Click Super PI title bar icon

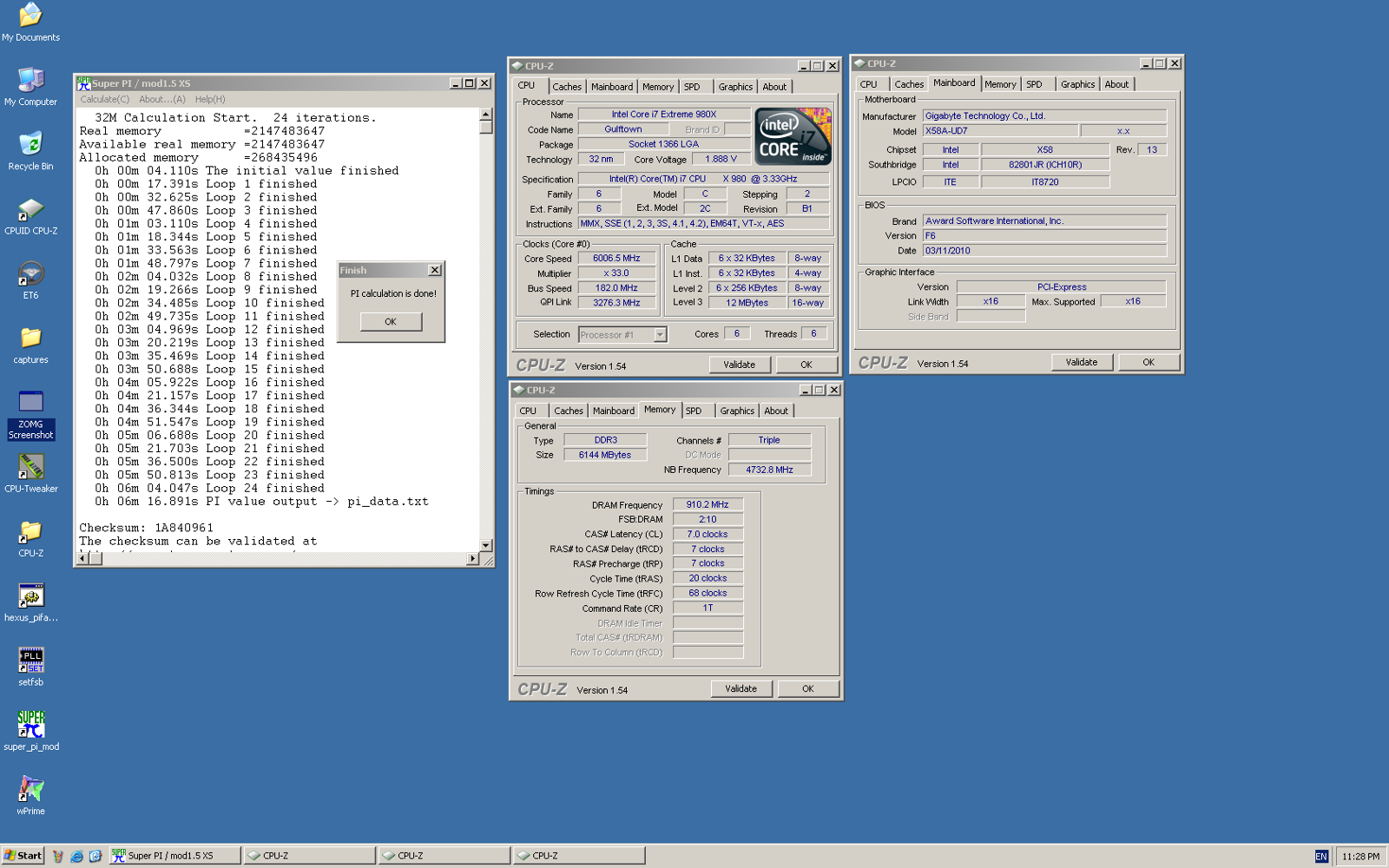click(x=83, y=83)
